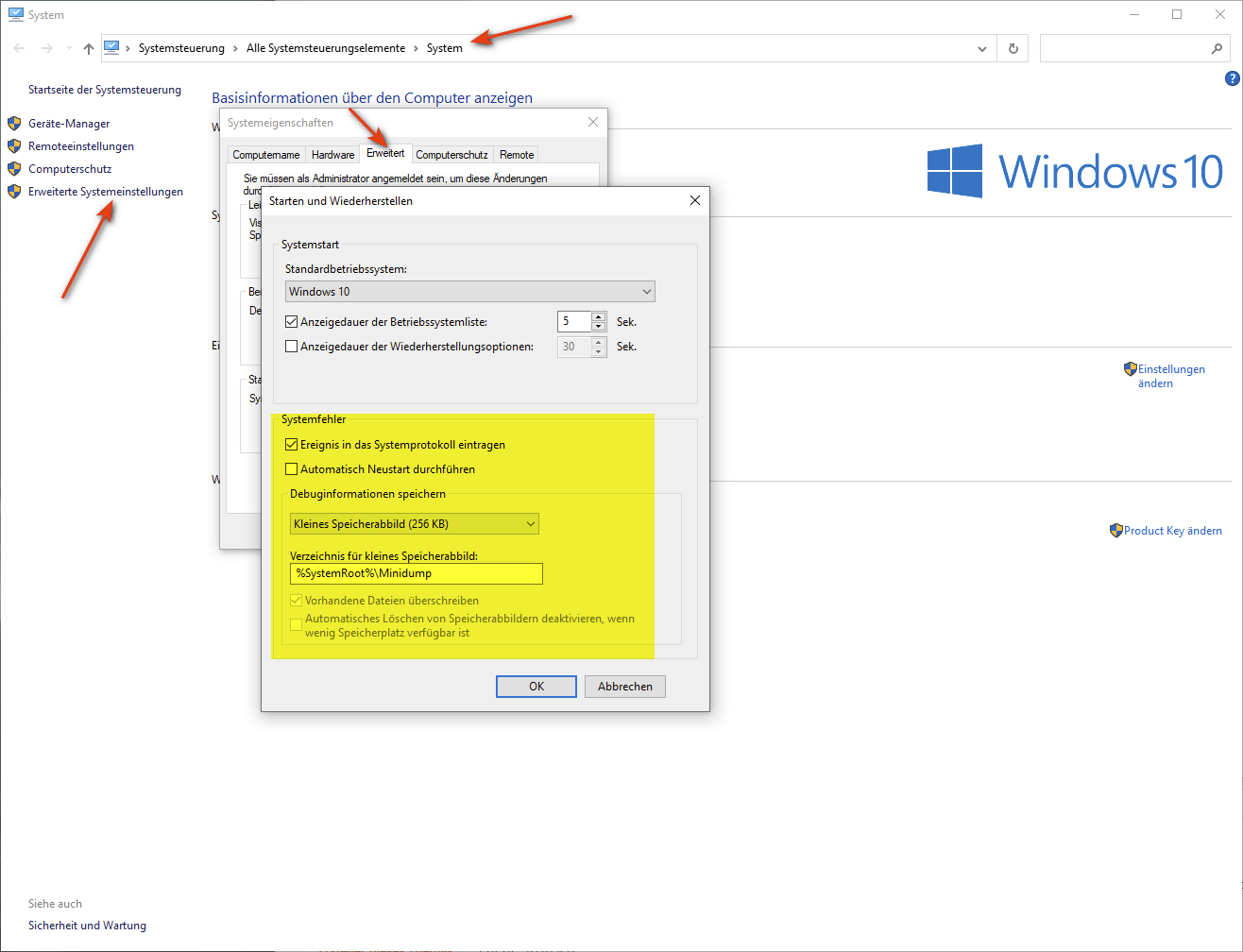Close the Starten und Wiederherstellen dialog
Screen dimensions: 1243x952
(x=695, y=200)
